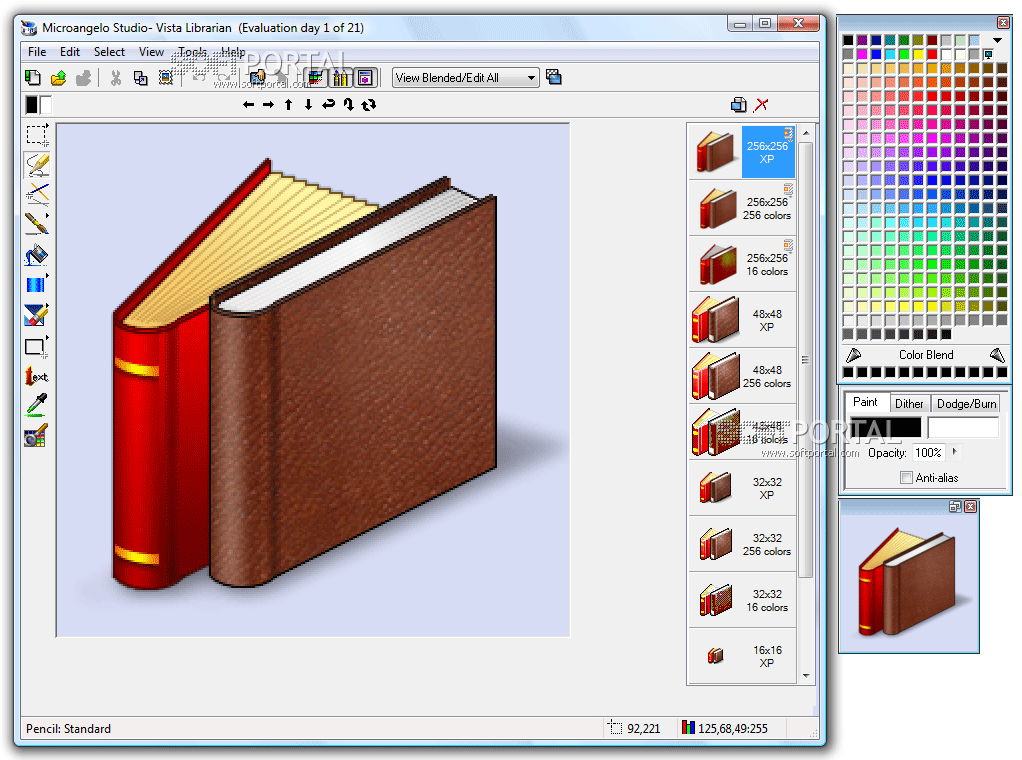Select the 256x256 XP image format

742,152
